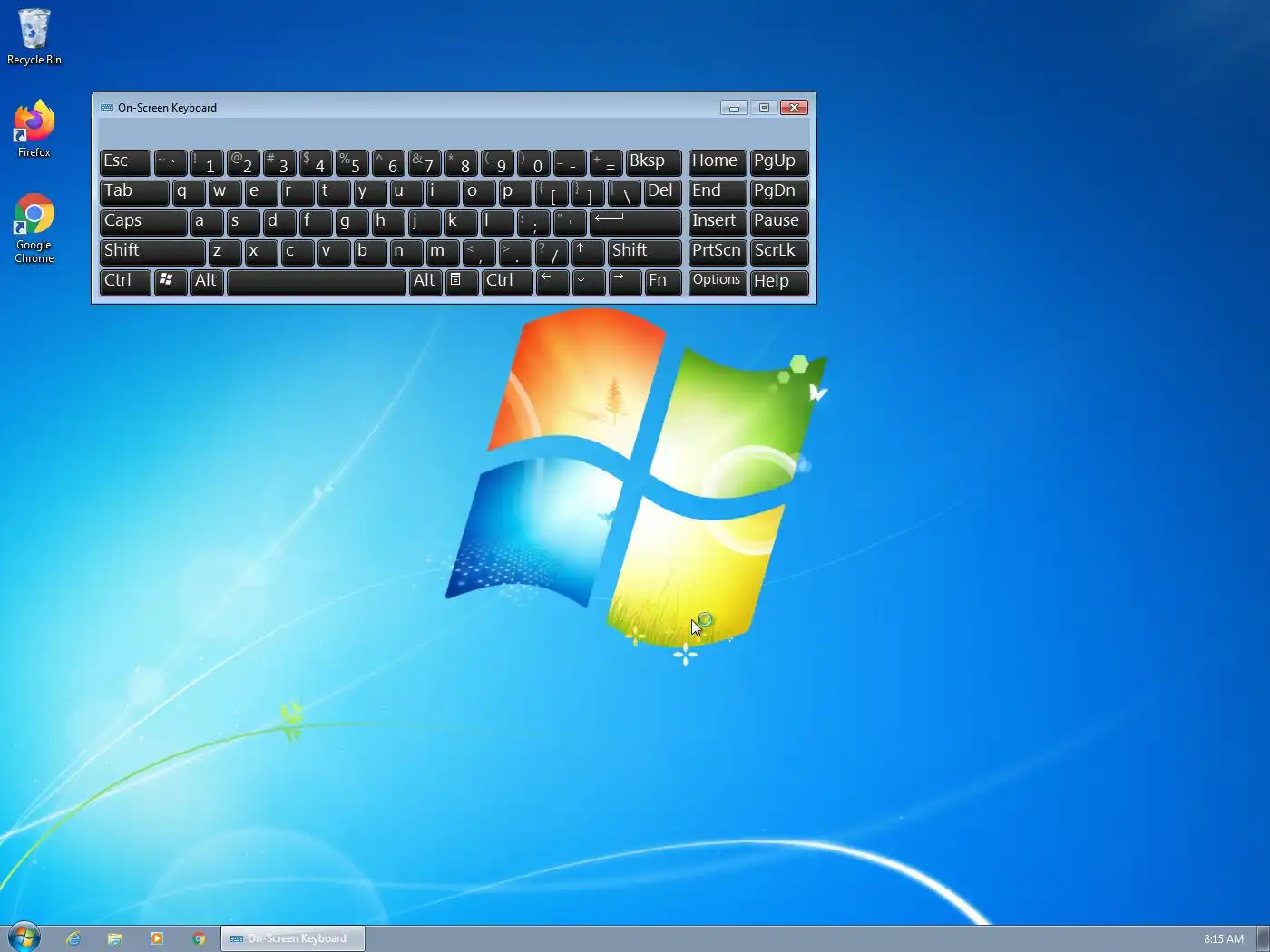Click the letter q key
The image size is (1270, 952).
[x=189, y=192]
